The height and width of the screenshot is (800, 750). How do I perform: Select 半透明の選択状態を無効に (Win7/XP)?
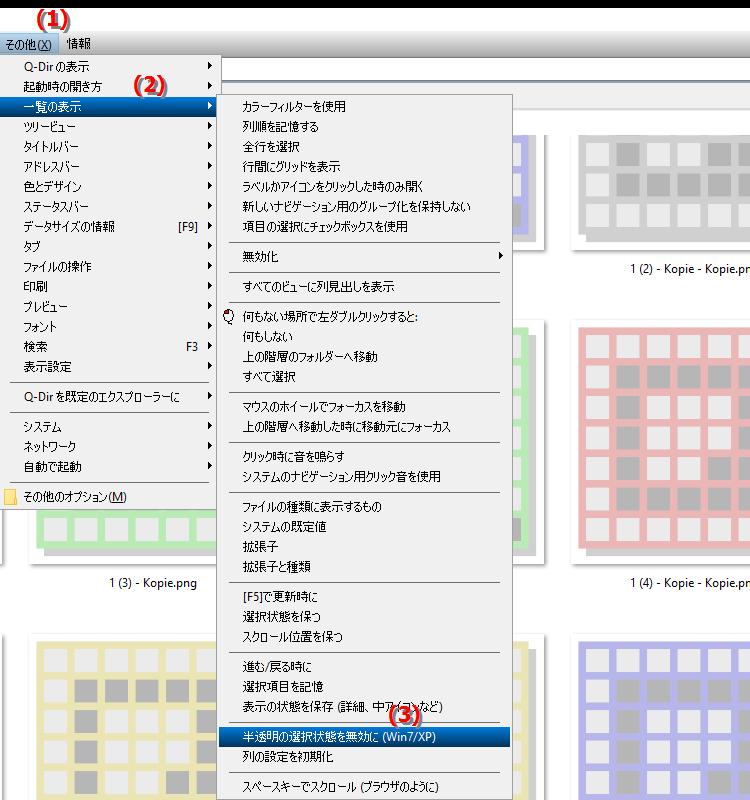click(x=340, y=737)
